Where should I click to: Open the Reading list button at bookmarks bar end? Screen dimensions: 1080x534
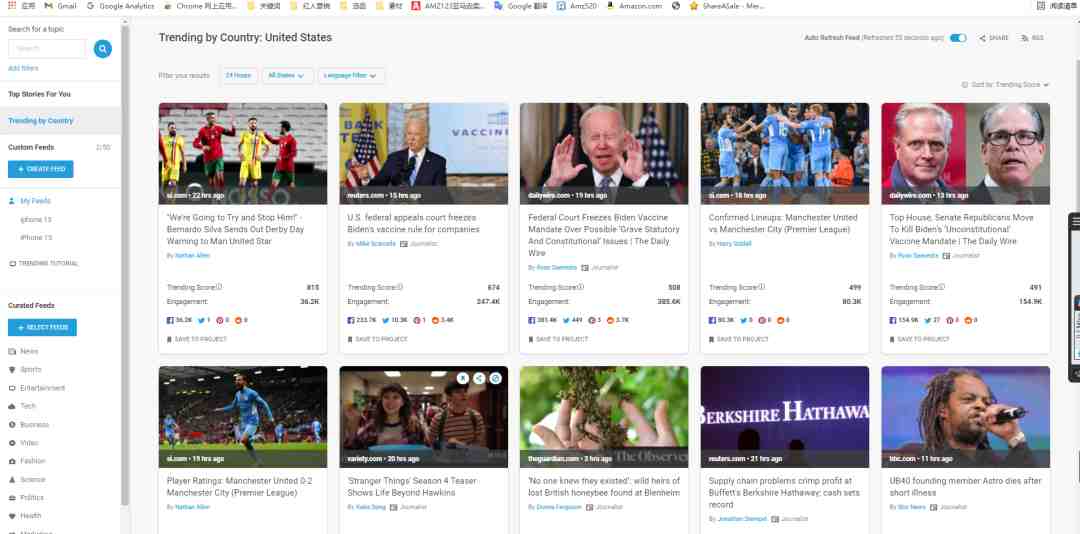pyautogui.click(x=1058, y=6)
